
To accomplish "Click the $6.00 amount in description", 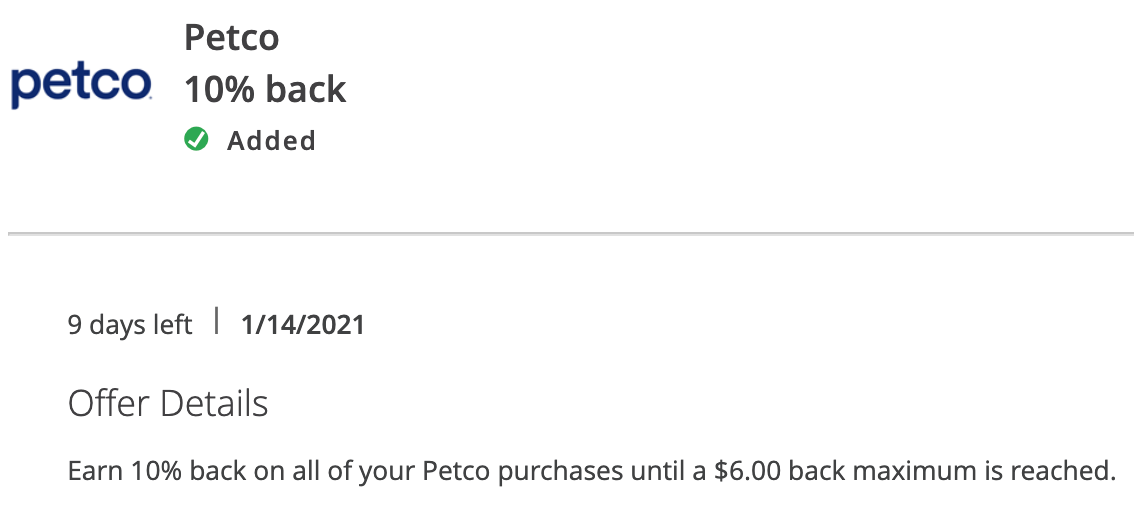I will (x=747, y=471).
